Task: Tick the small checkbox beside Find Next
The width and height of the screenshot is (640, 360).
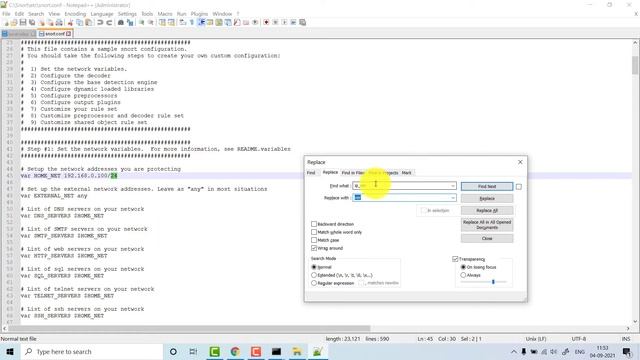Action: click(x=519, y=187)
